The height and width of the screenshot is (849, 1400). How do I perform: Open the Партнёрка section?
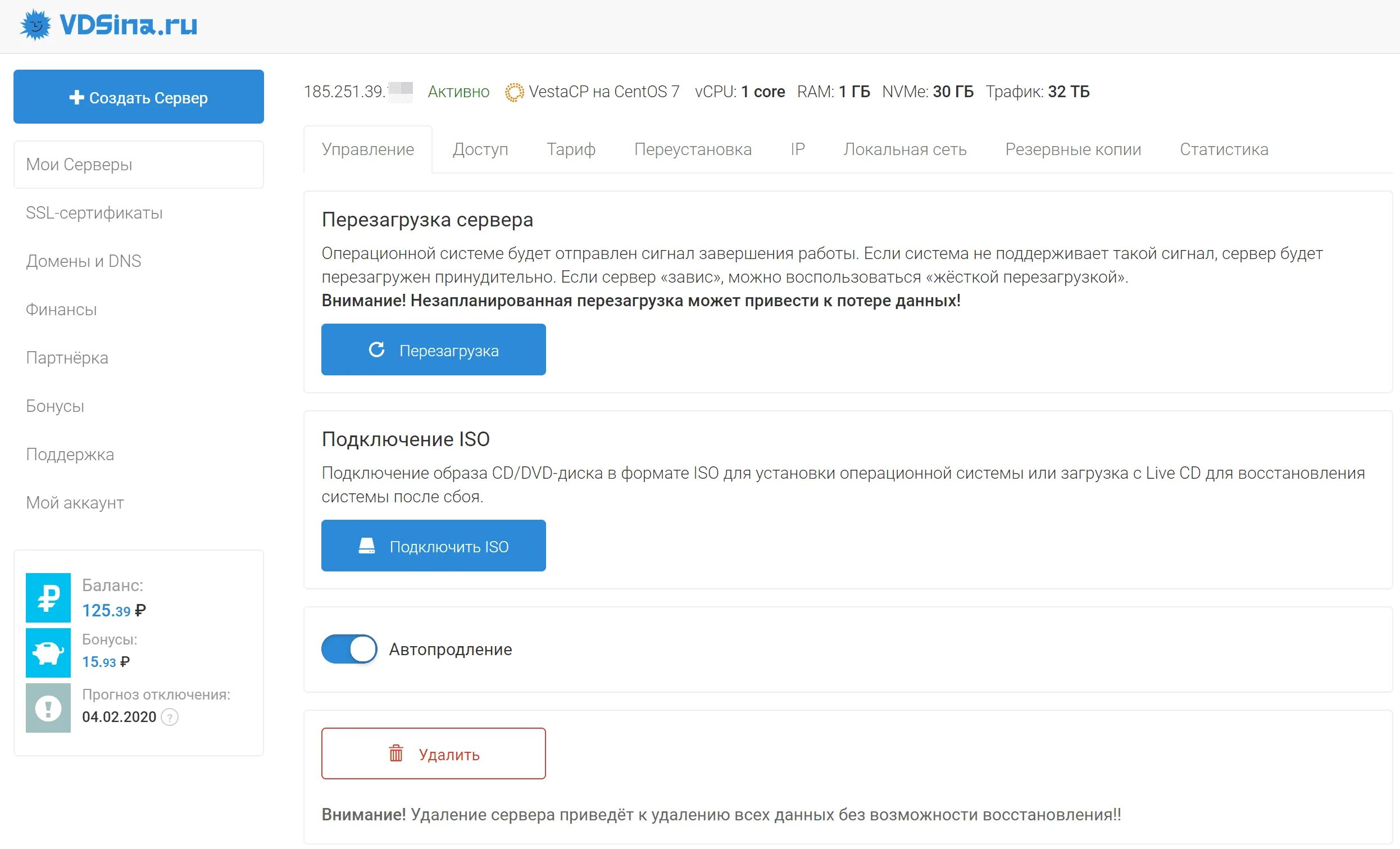tap(67, 358)
